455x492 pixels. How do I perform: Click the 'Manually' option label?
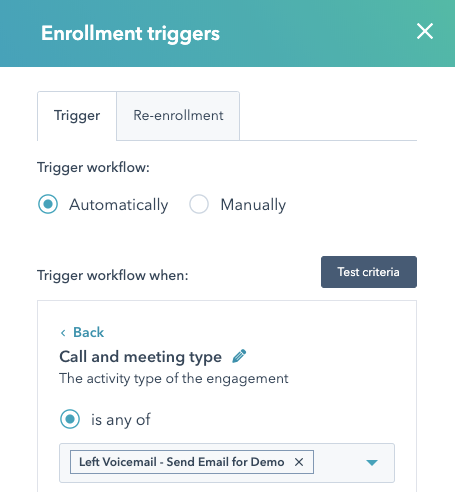pyautogui.click(x=253, y=205)
